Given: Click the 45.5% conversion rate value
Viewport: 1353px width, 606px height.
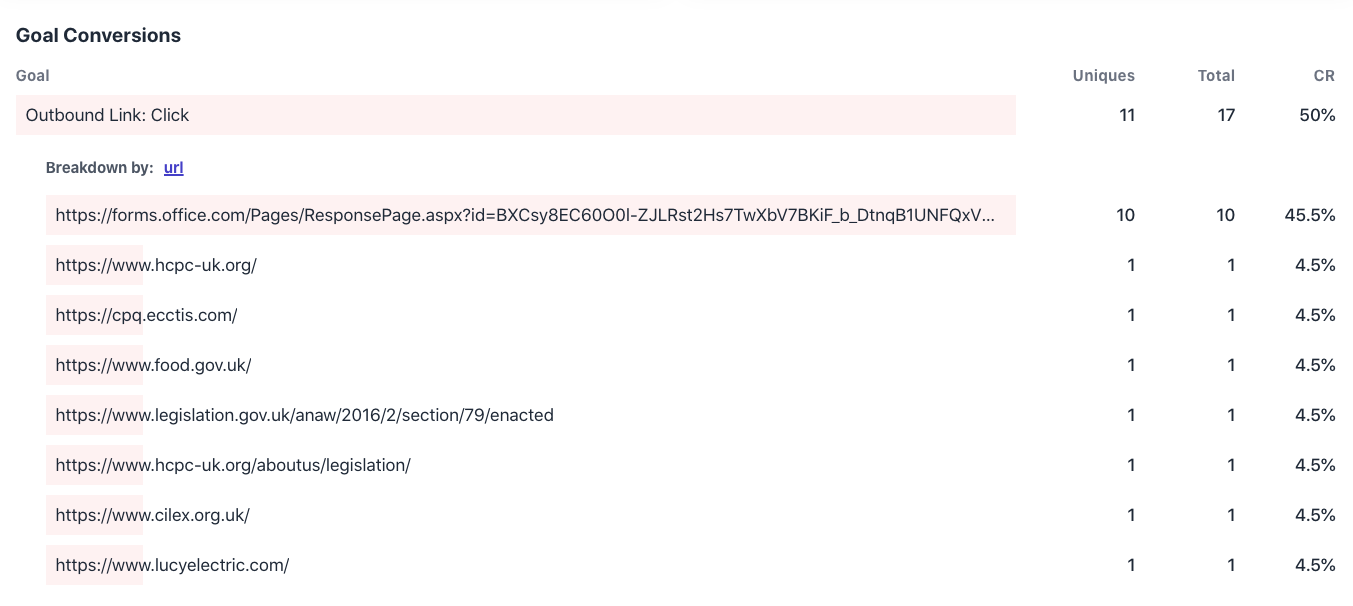Looking at the screenshot, I should point(1310,215).
